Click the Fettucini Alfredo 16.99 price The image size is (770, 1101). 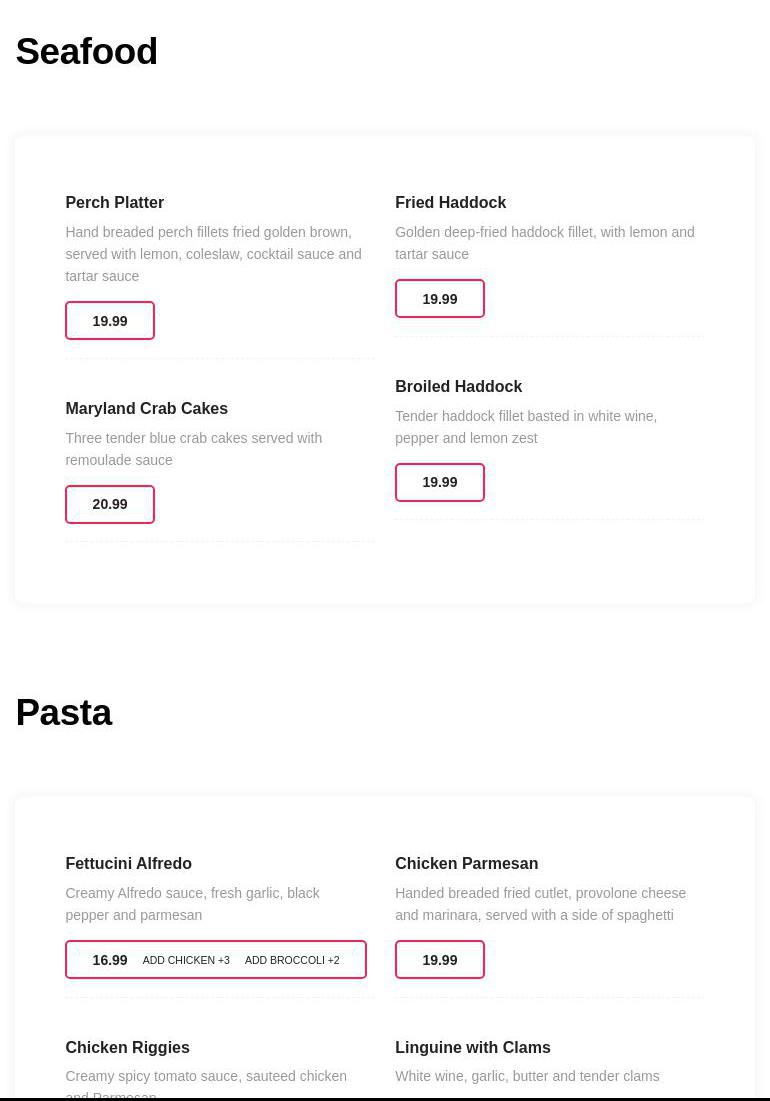tap(110, 960)
